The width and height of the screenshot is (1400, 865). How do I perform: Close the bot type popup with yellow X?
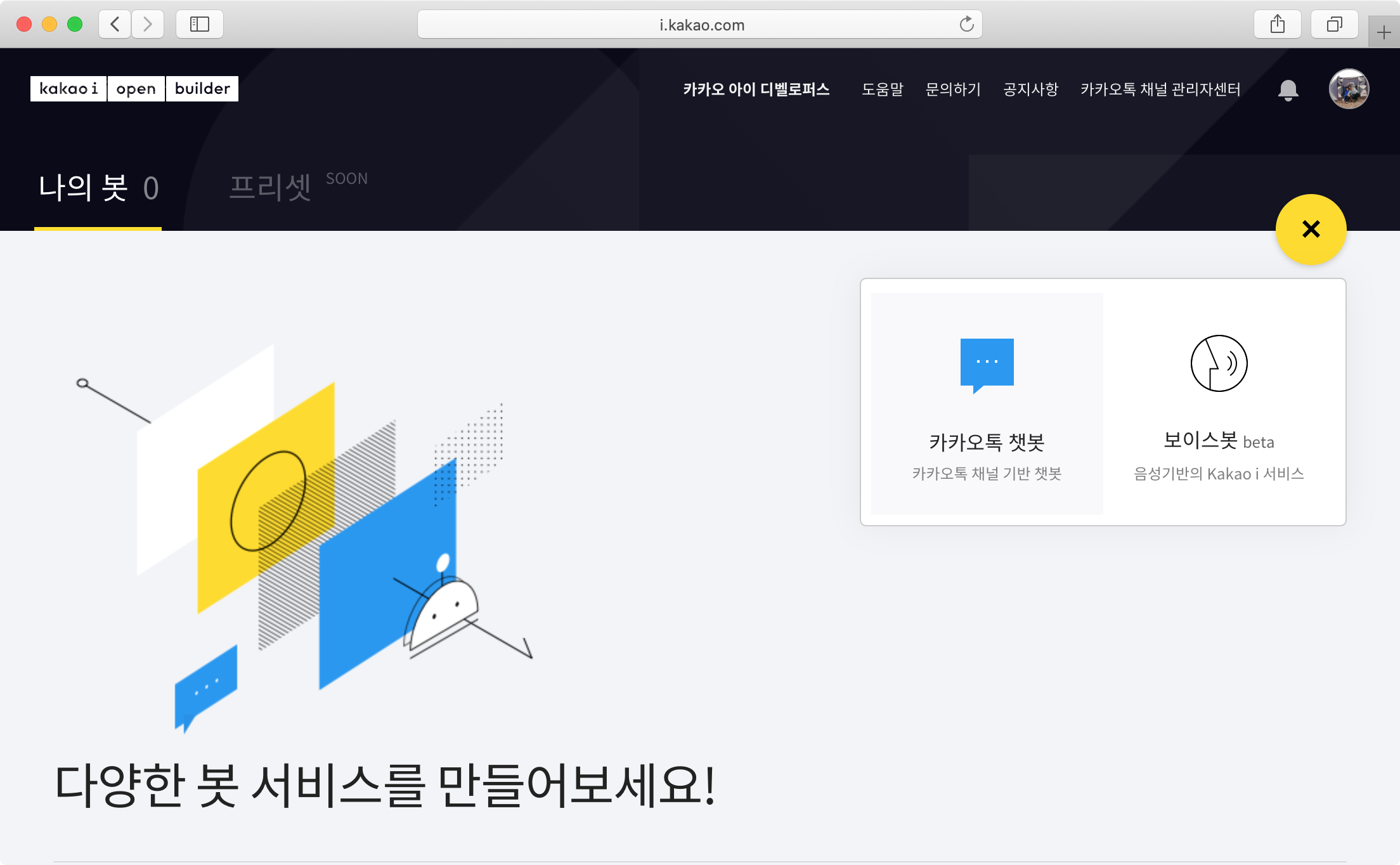tap(1311, 229)
